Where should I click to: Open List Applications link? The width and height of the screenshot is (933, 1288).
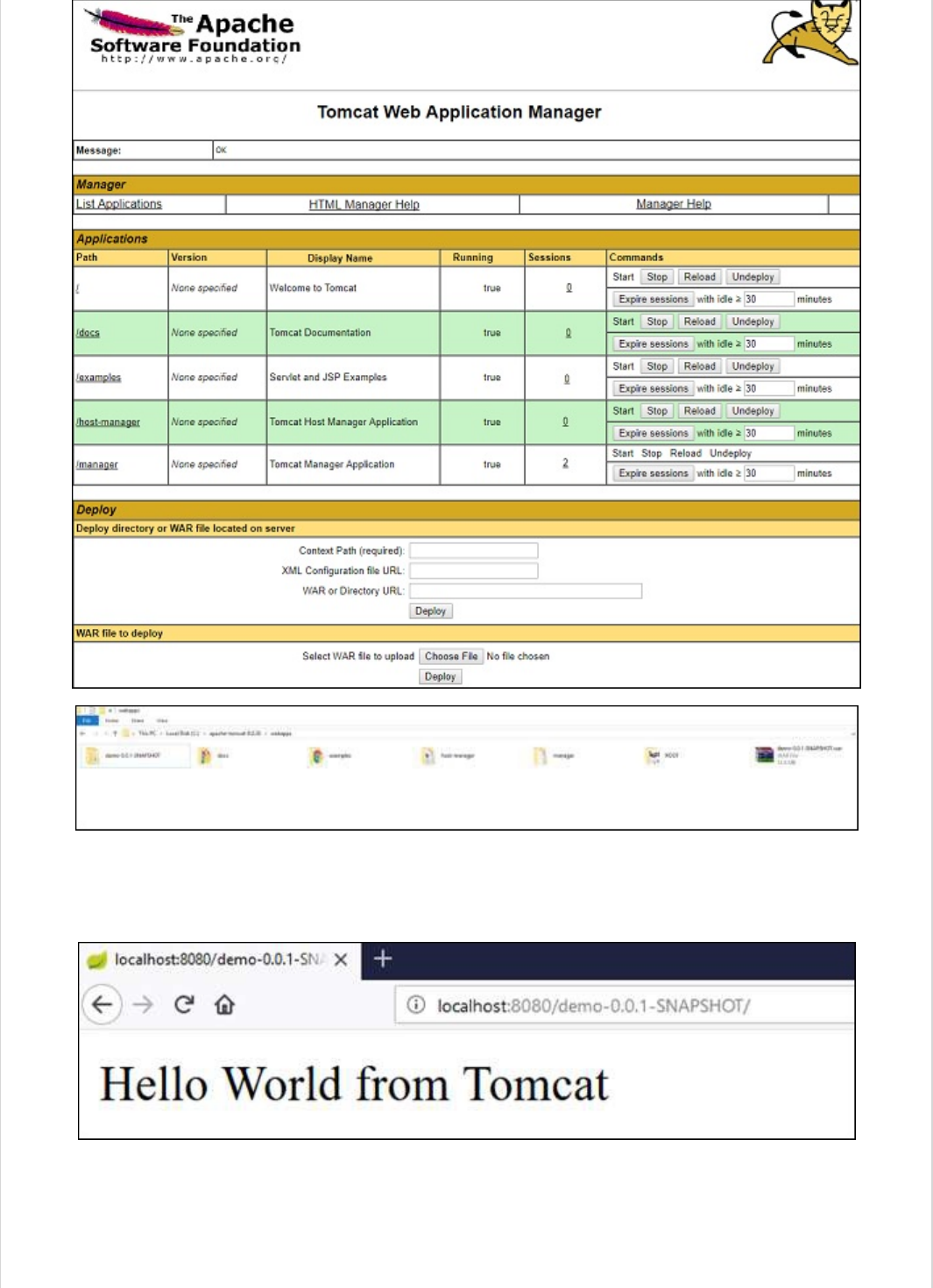(119, 204)
